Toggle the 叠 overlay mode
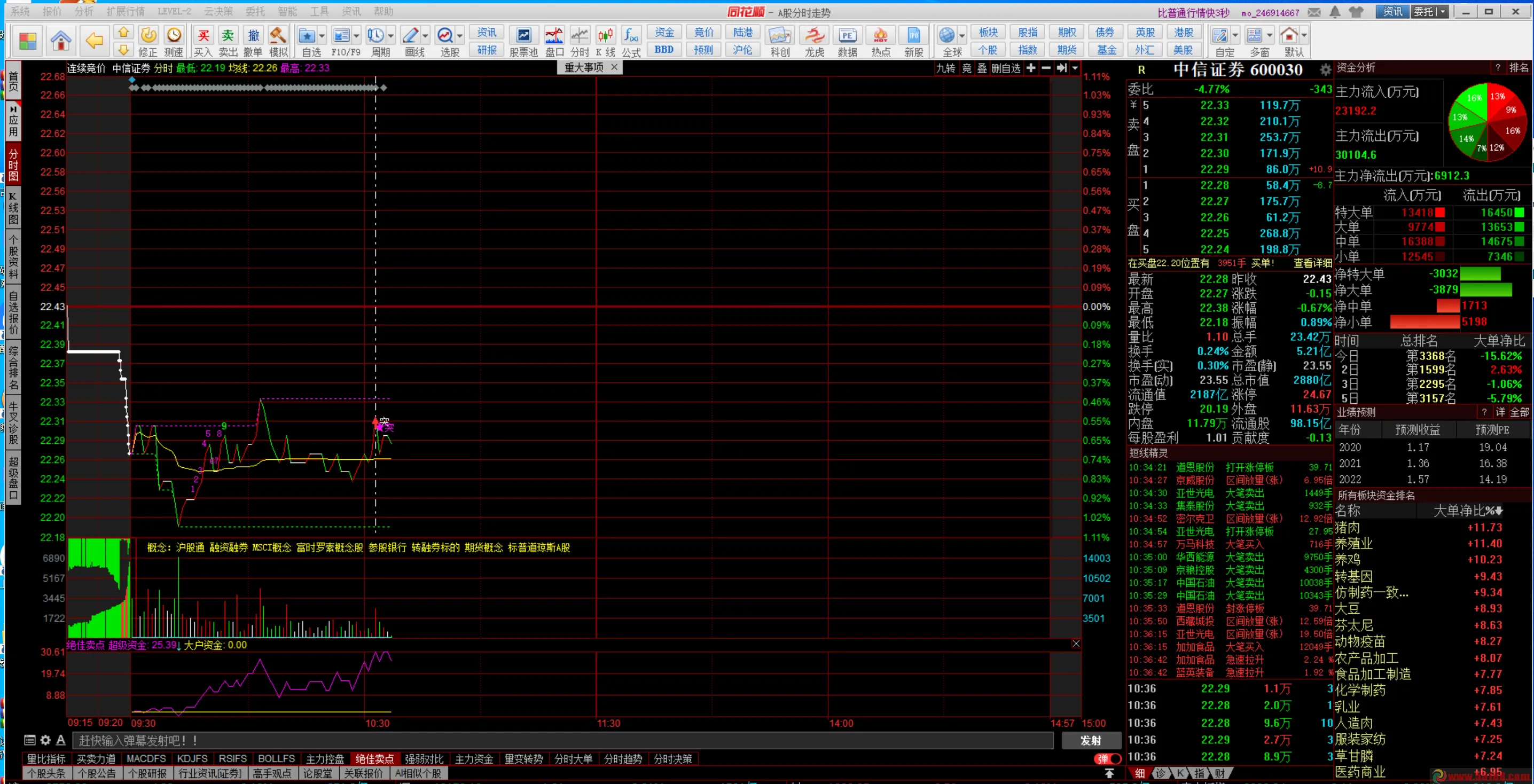Image resolution: width=1534 pixels, height=784 pixels. 982,68
